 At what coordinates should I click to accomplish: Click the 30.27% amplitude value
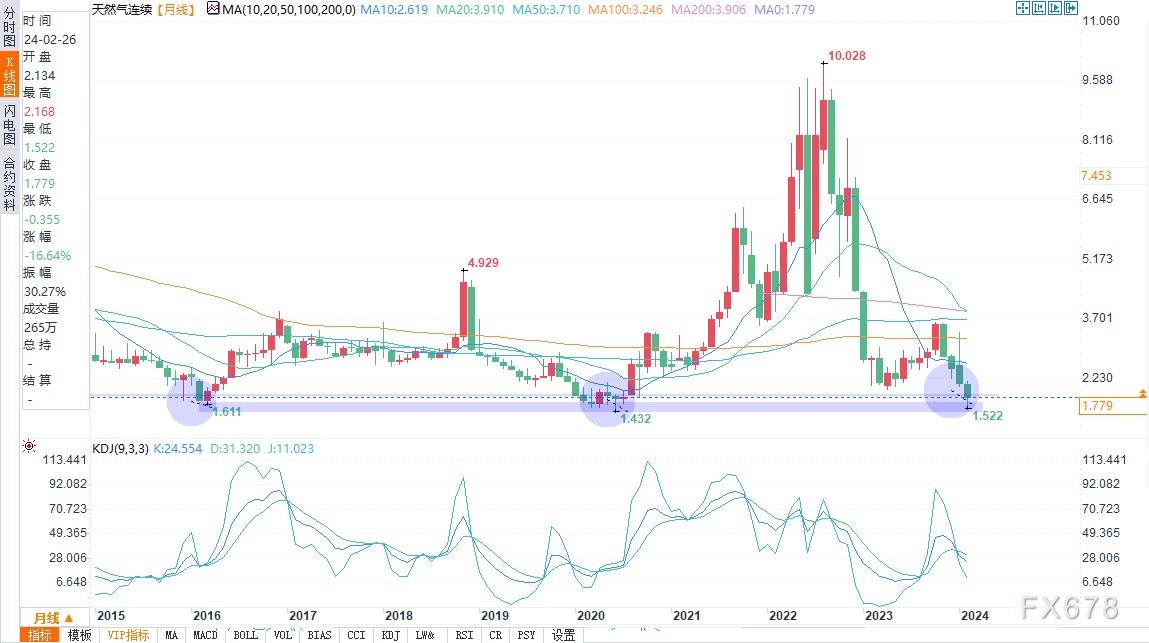point(45,291)
